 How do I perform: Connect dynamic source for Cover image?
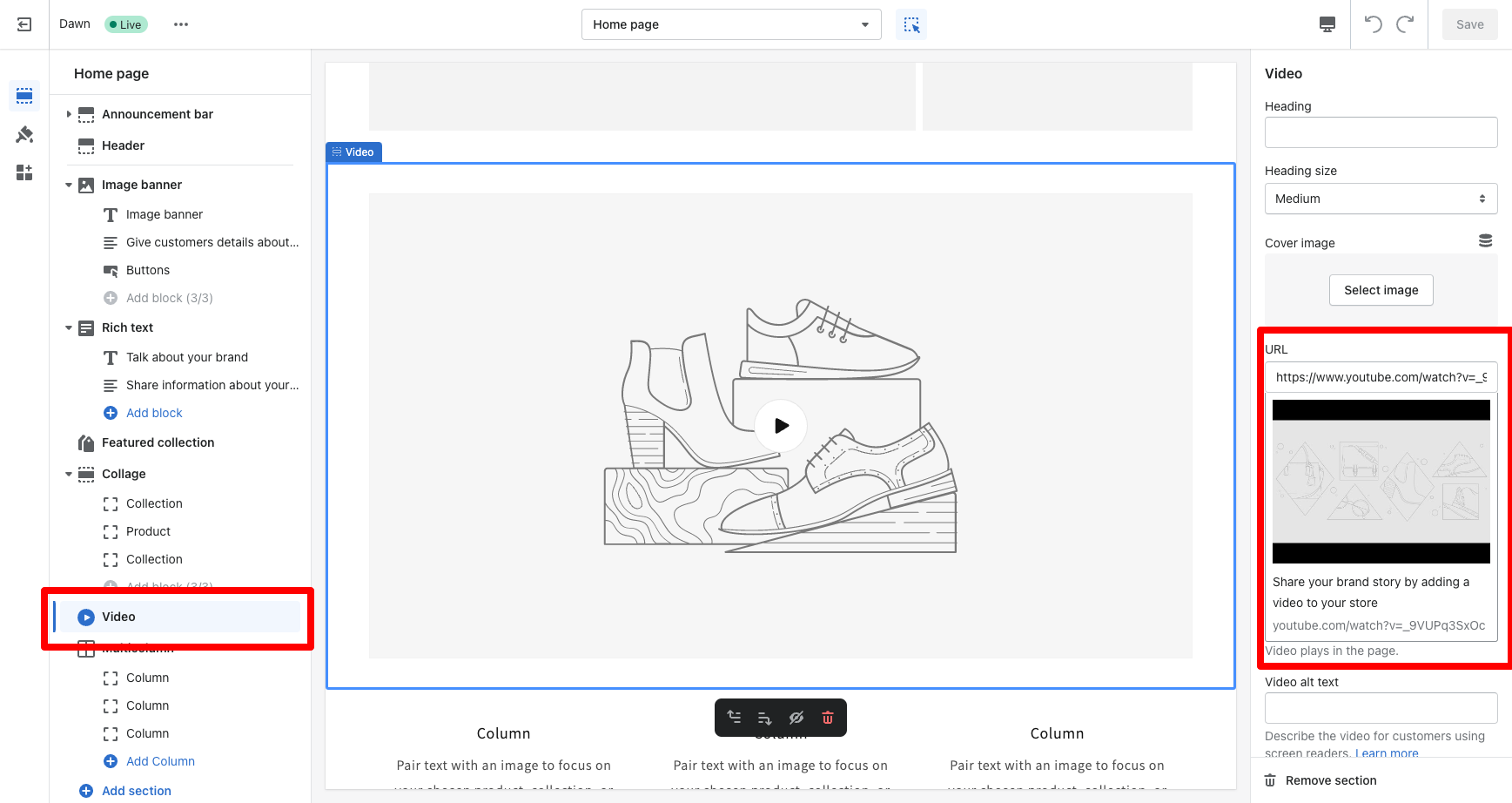[1485, 240]
